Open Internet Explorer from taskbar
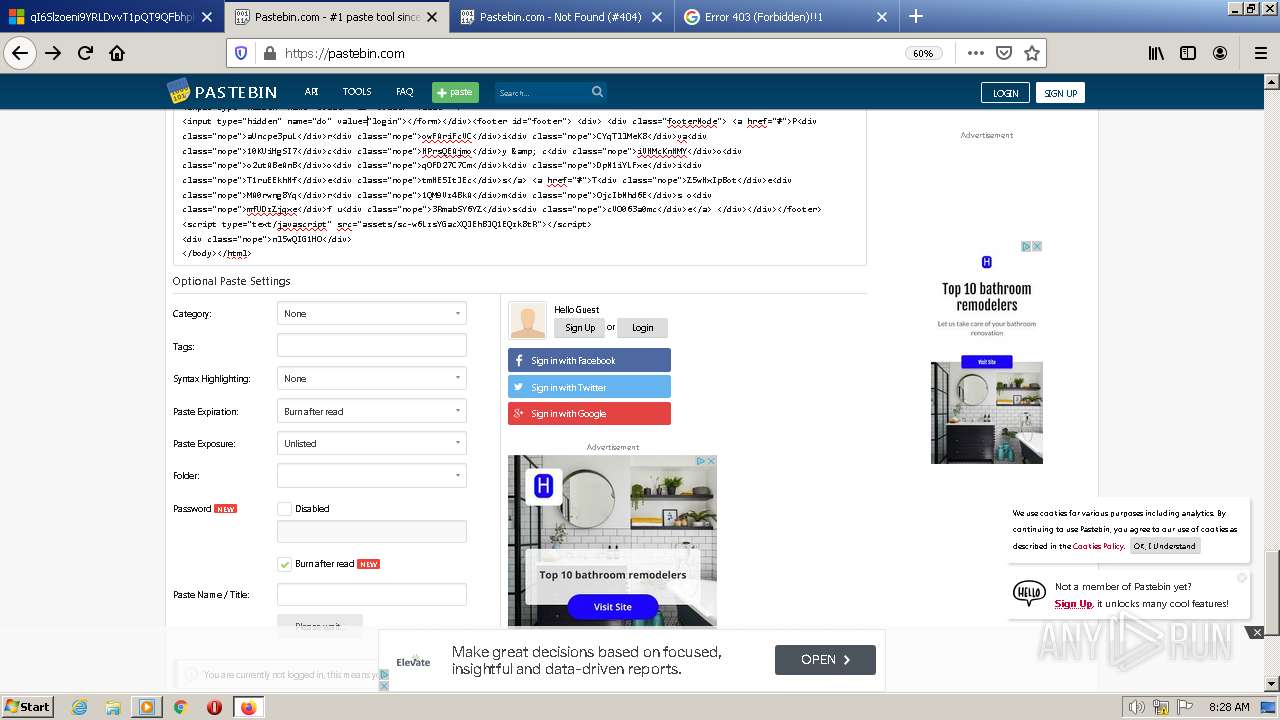1280x720 pixels. click(x=80, y=707)
